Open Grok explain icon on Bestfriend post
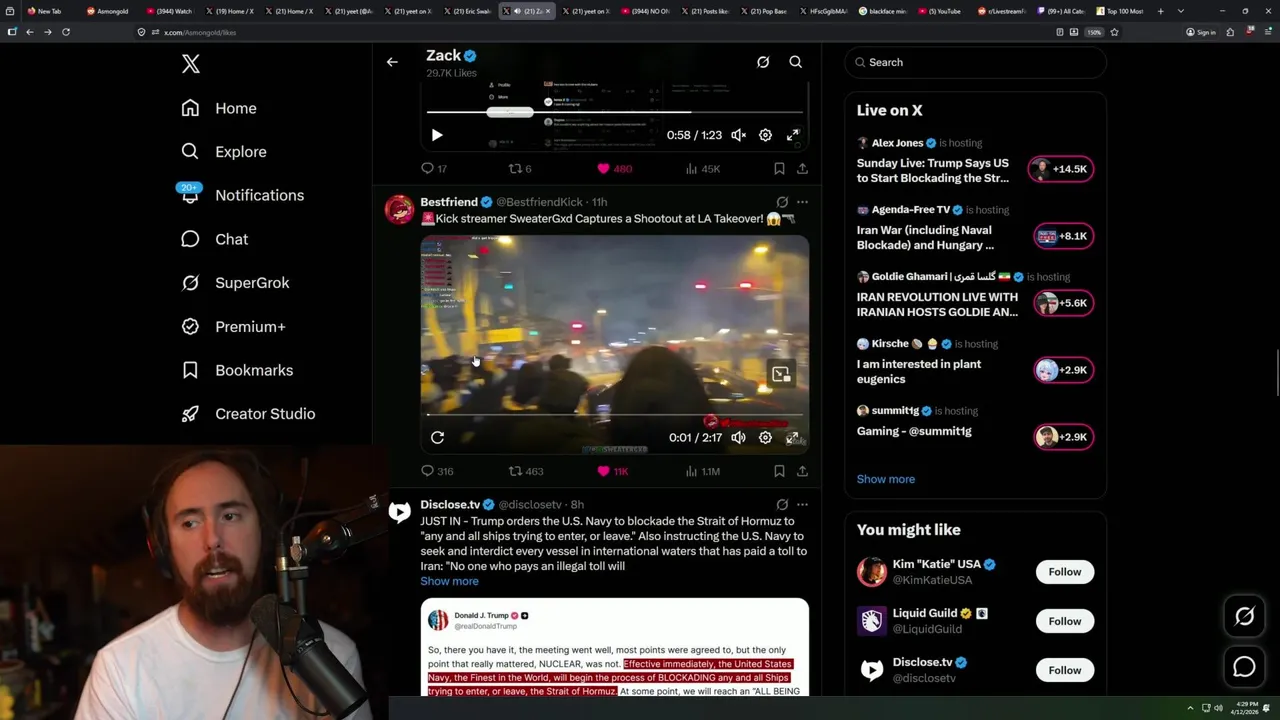Screen dimensions: 1280x720 [782, 202]
